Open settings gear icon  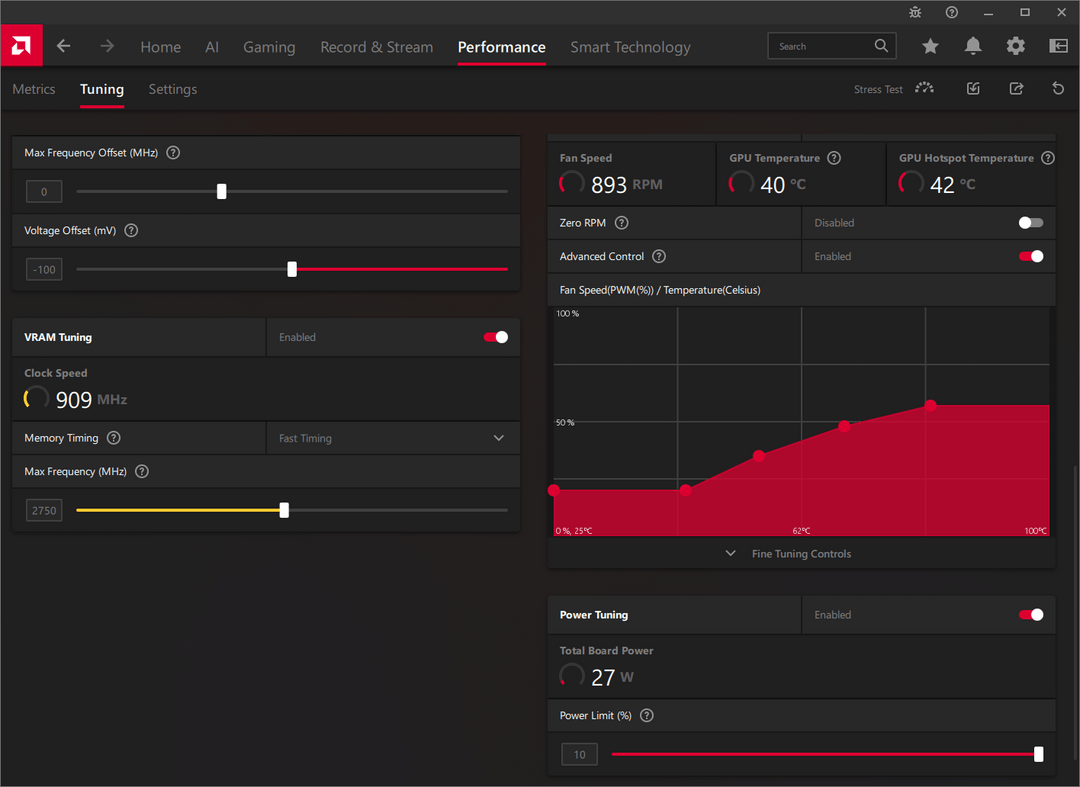(x=1015, y=46)
